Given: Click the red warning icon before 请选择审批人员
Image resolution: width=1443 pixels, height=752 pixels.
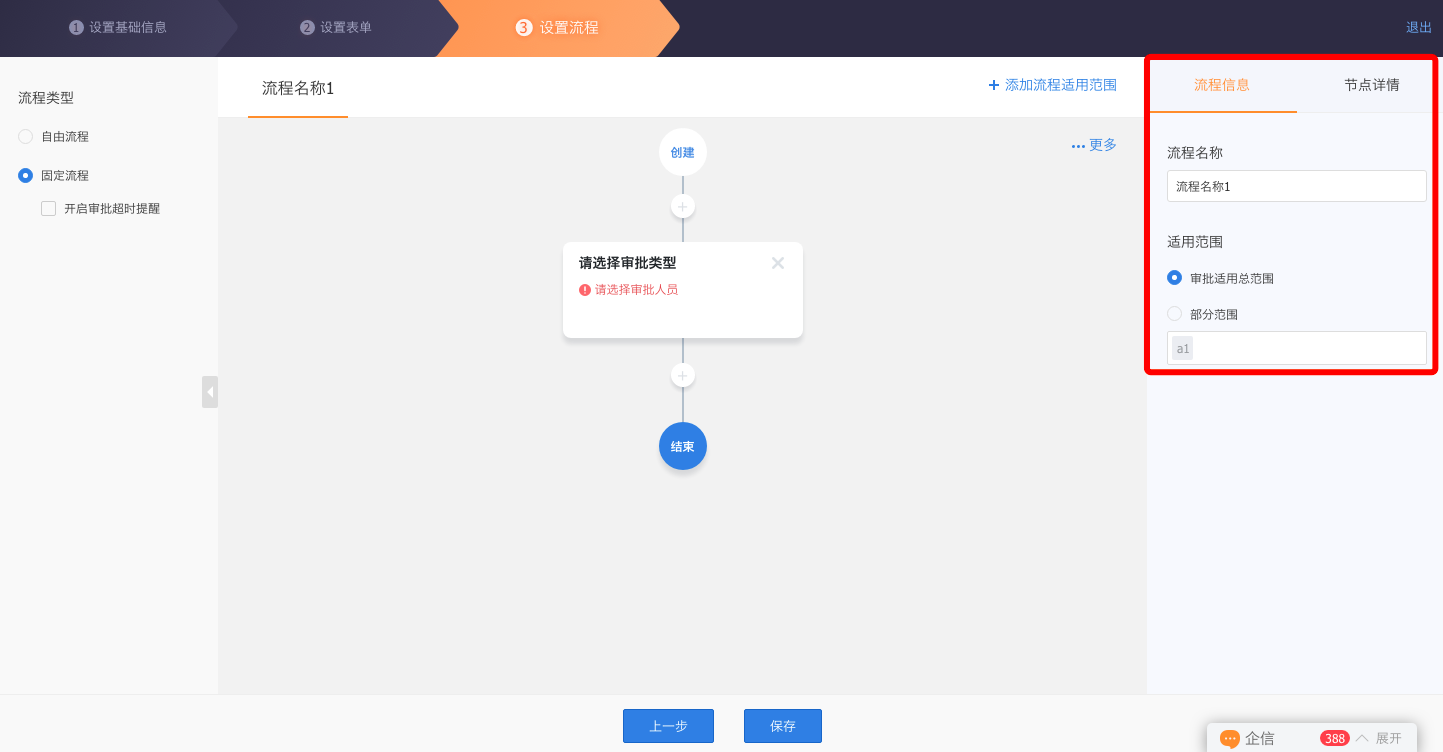Looking at the screenshot, I should [585, 290].
